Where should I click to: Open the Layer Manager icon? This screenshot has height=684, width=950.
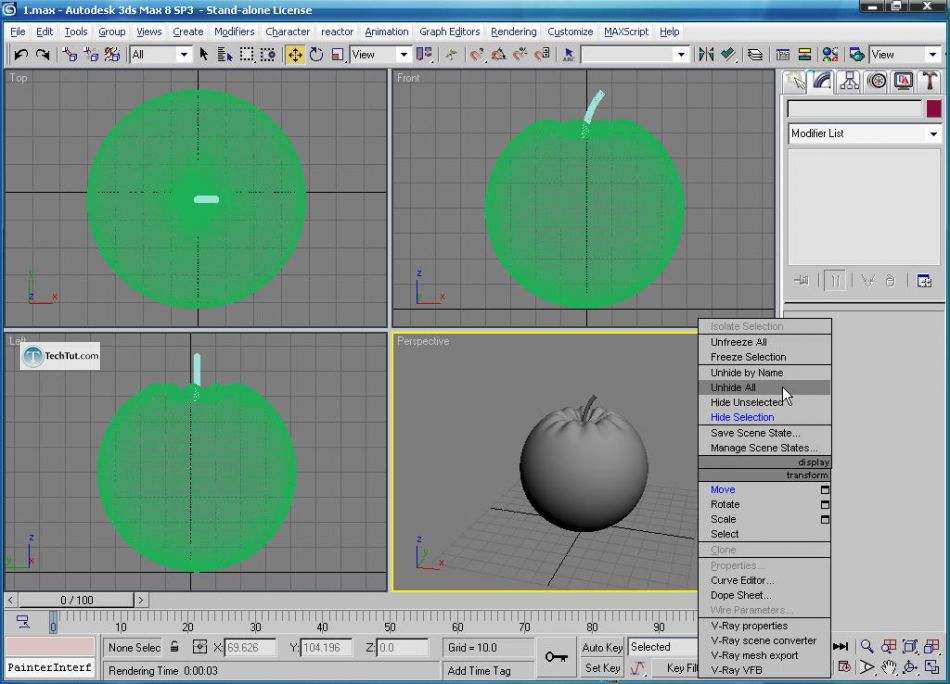[755, 55]
